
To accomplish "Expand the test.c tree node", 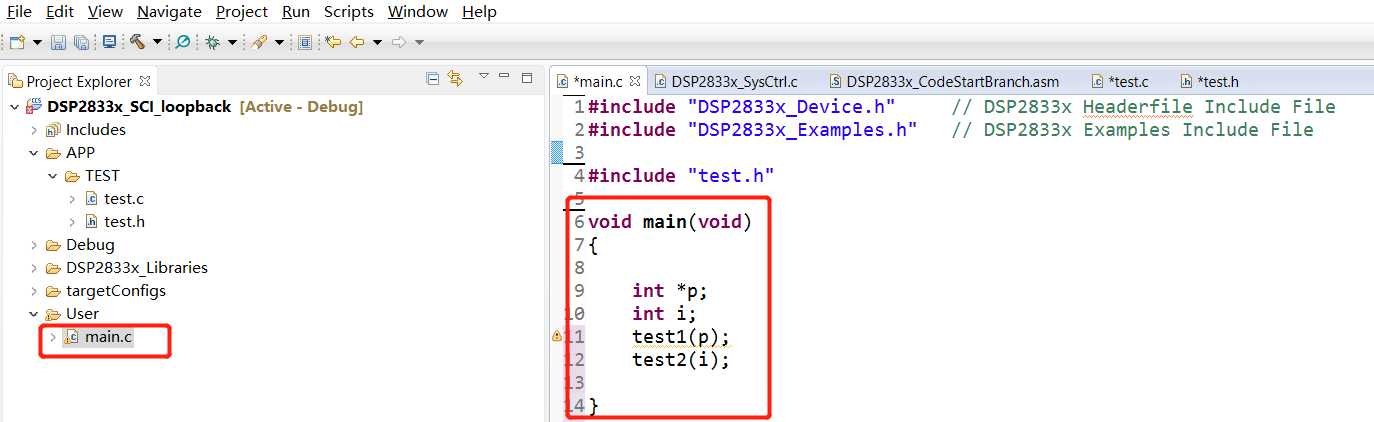I will (72, 199).
